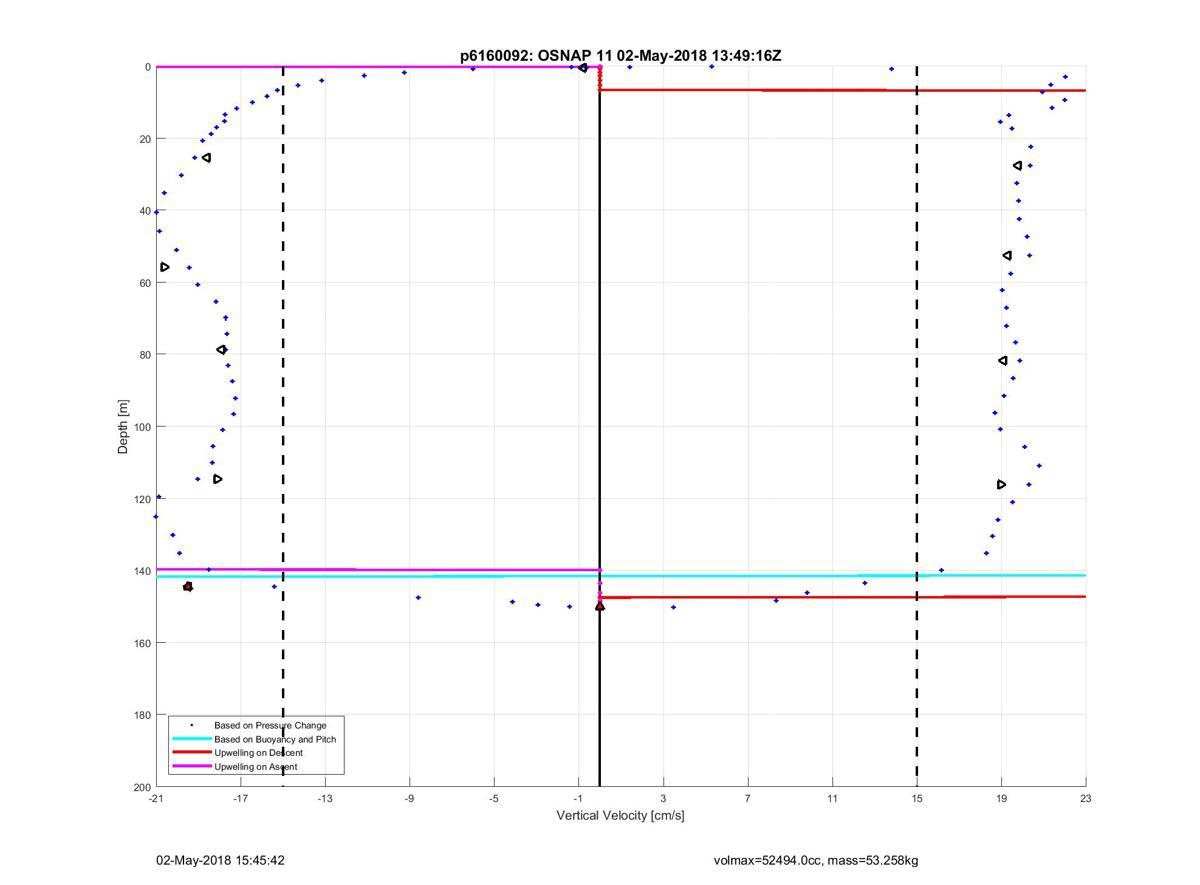Click black triangle marker at surface near -1 cm/s
The width and height of the screenshot is (1200, 885).
click(583, 68)
